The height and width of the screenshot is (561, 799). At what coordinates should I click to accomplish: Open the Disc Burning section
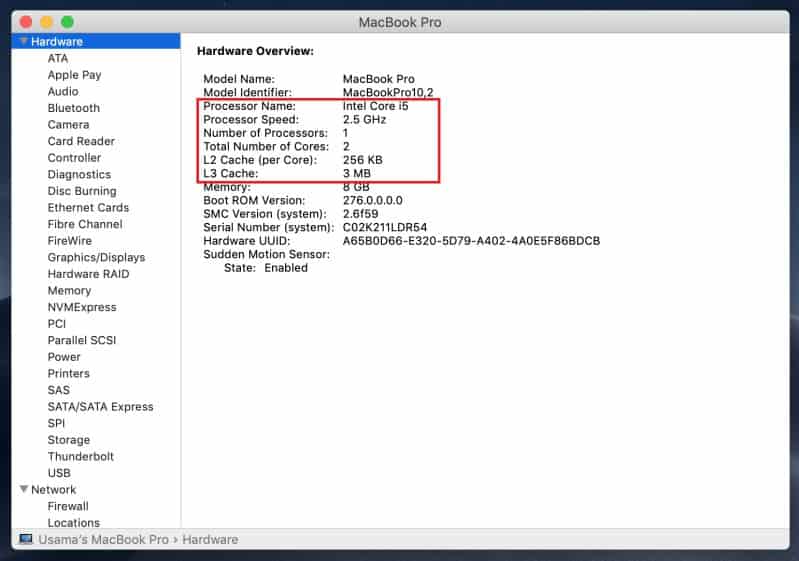point(82,191)
